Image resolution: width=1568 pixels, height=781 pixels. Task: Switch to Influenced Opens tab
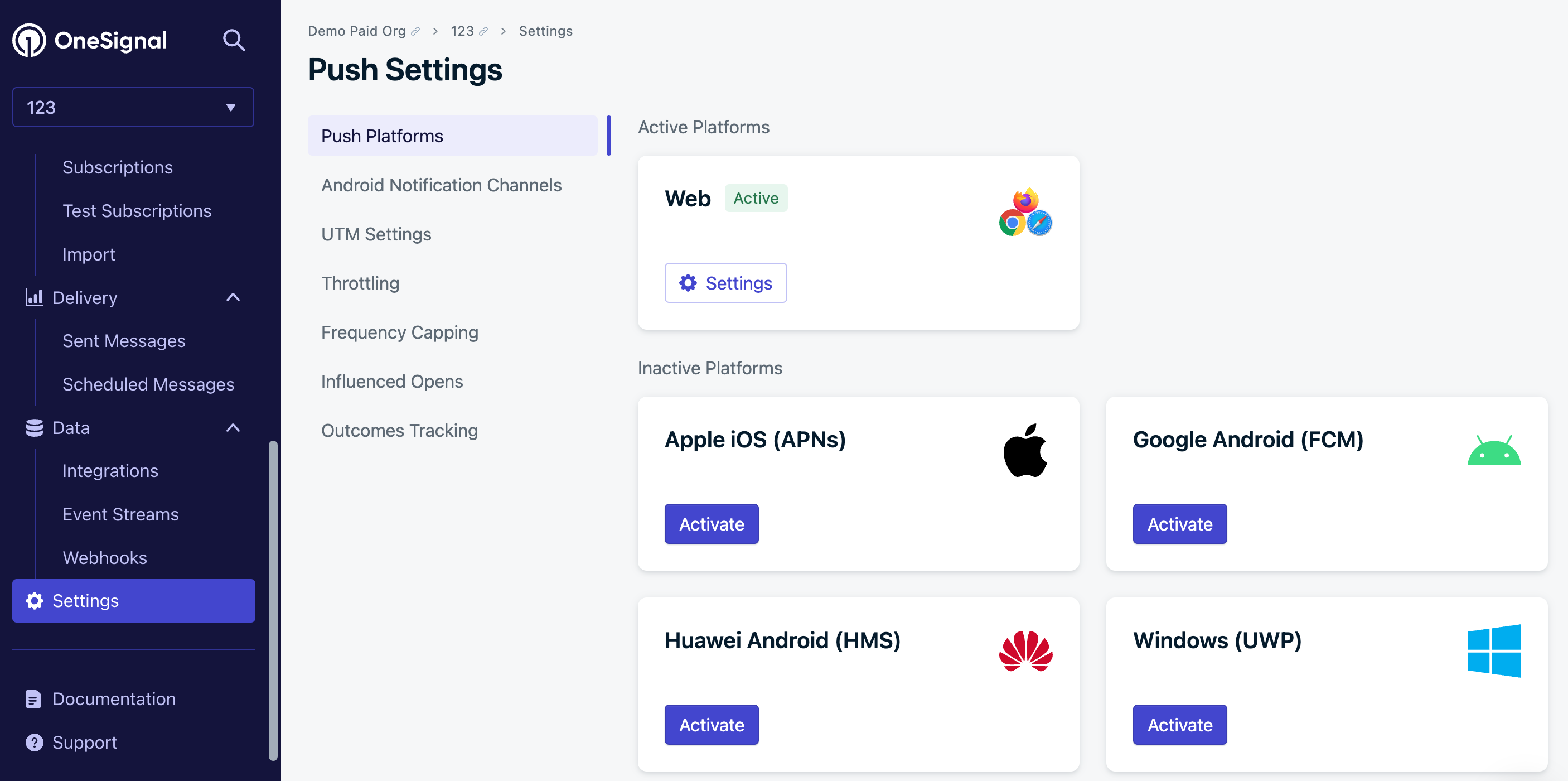[392, 381]
